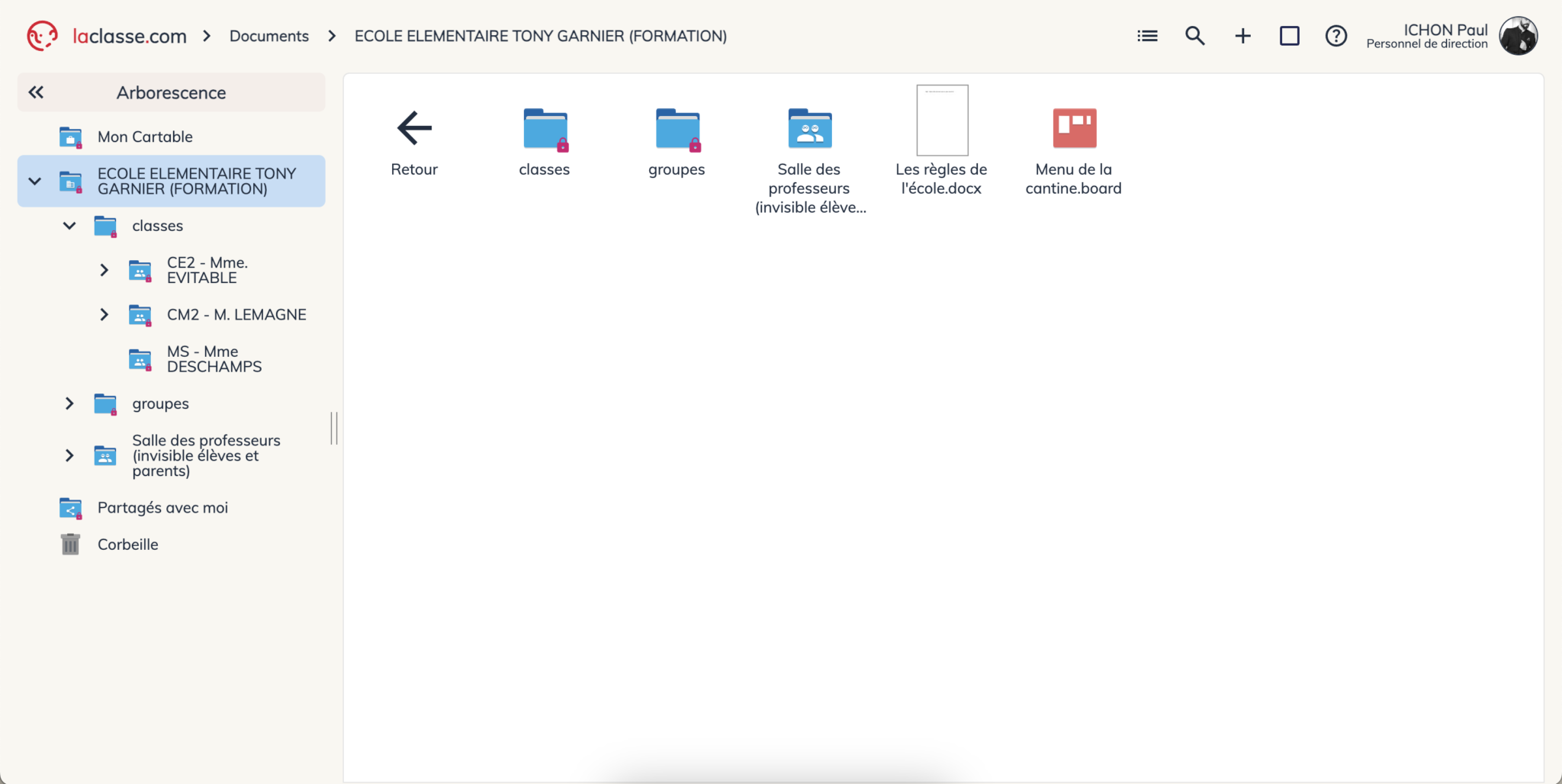
Task: Collapse ECOLE ELEMENTAIRE TONY GARNIER tree node
Action: click(35, 182)
